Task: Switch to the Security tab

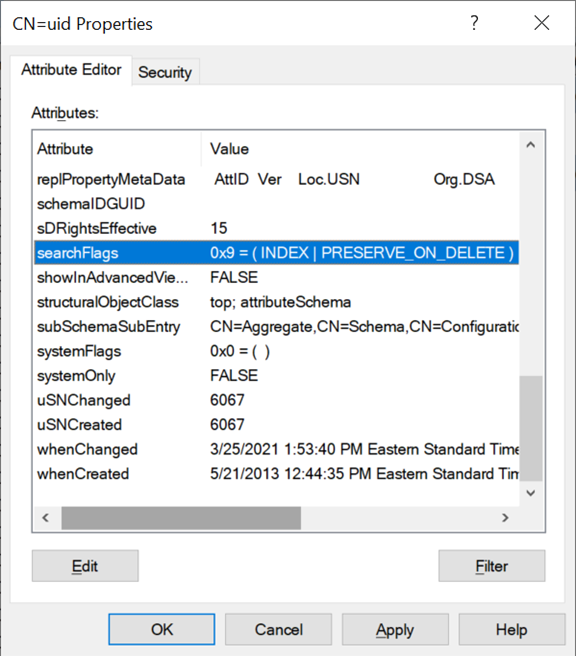Action: coord(165,72)
